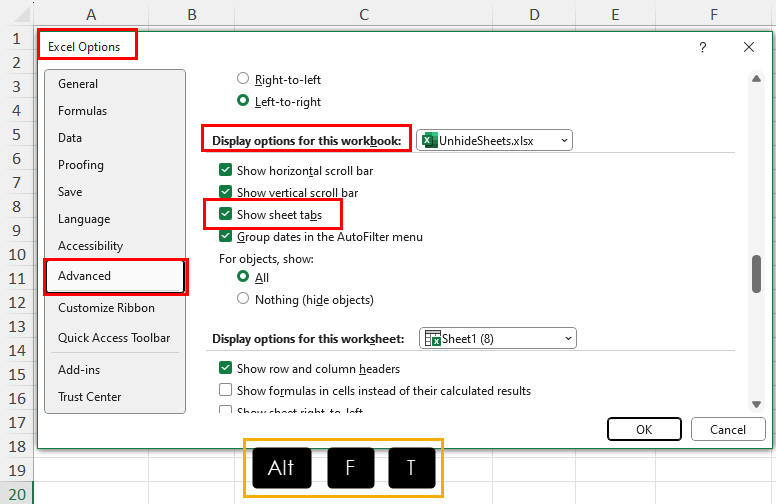Click column E header
776x504 pixels.
[x=615, y=14]
